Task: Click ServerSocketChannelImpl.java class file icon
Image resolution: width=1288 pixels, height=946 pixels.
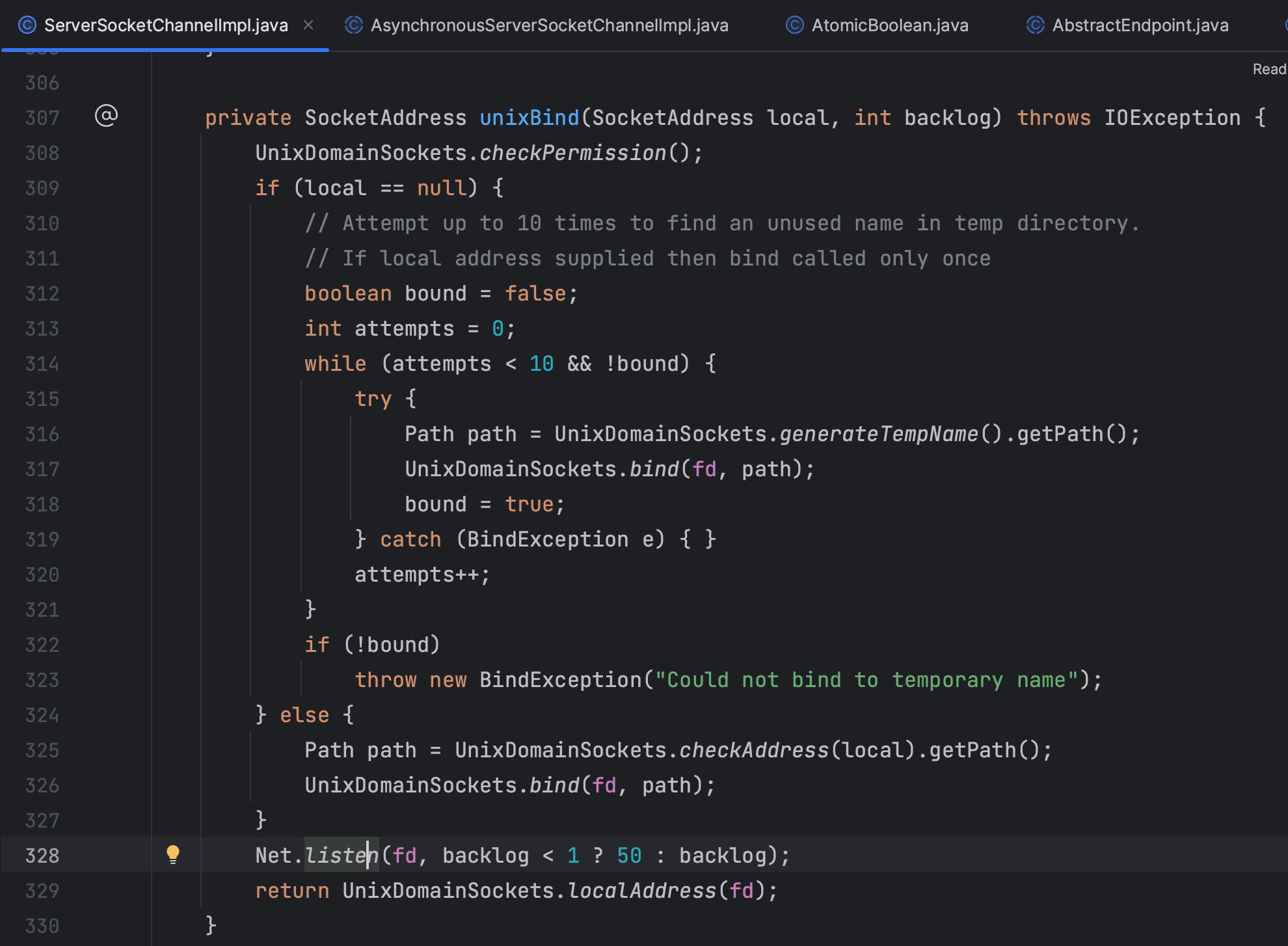Action: (x=27, y=25)
